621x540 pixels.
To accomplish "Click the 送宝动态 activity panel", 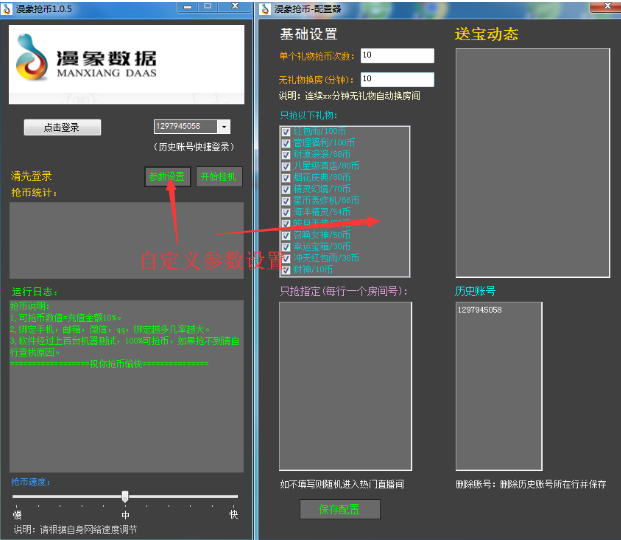I will [533, 163].
